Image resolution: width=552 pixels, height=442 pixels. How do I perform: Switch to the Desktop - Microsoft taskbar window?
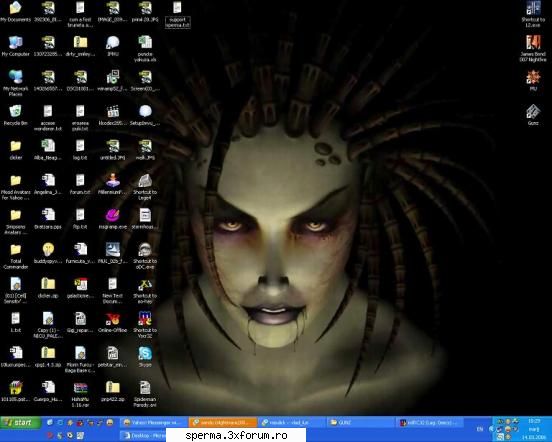click(x=143, y=435)
